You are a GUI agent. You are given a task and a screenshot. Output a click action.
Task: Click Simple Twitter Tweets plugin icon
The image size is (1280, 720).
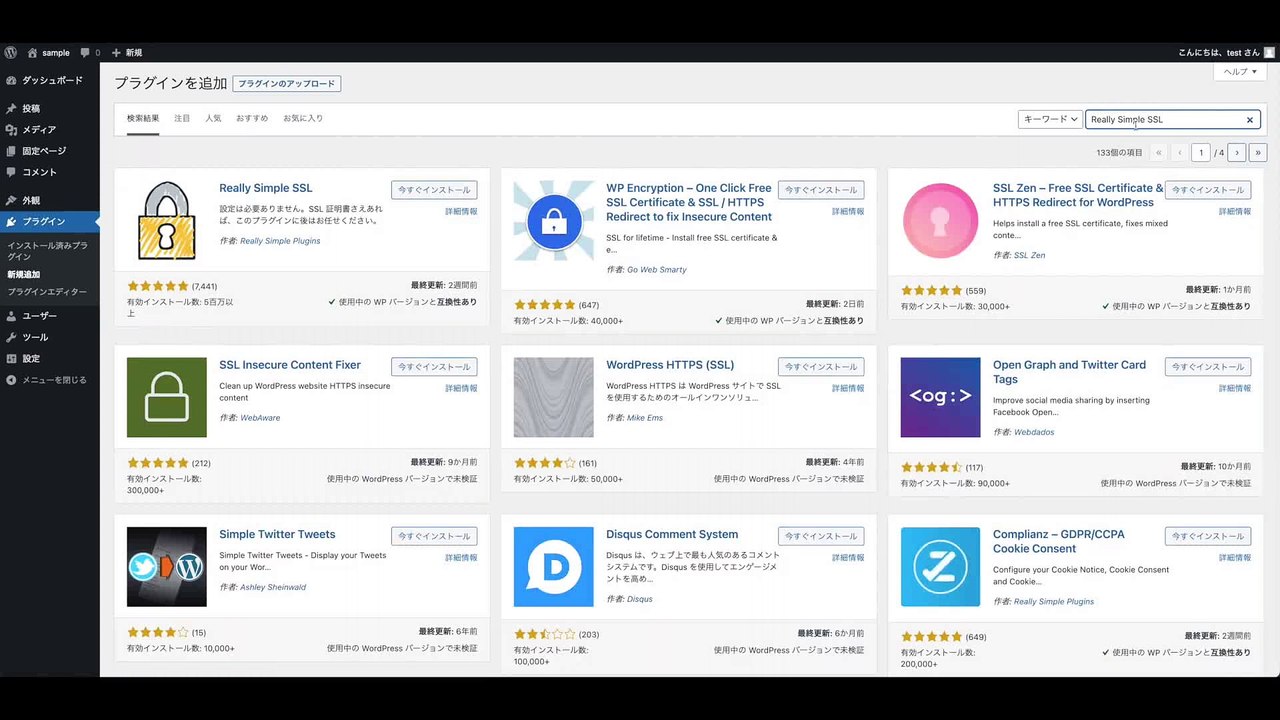pyautogui.click(x=167, y=567)
